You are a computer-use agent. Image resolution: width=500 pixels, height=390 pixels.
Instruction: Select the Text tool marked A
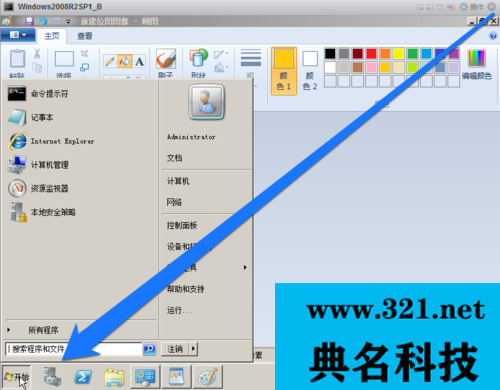point(139,61)
